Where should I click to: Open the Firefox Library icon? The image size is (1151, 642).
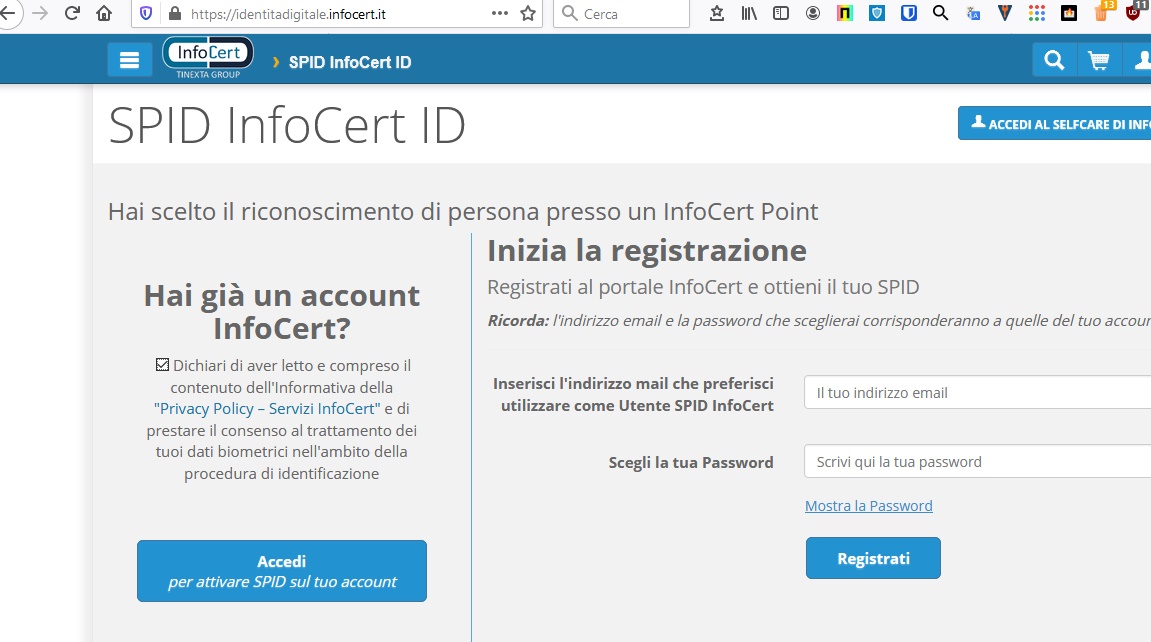(x=749, y=13)
